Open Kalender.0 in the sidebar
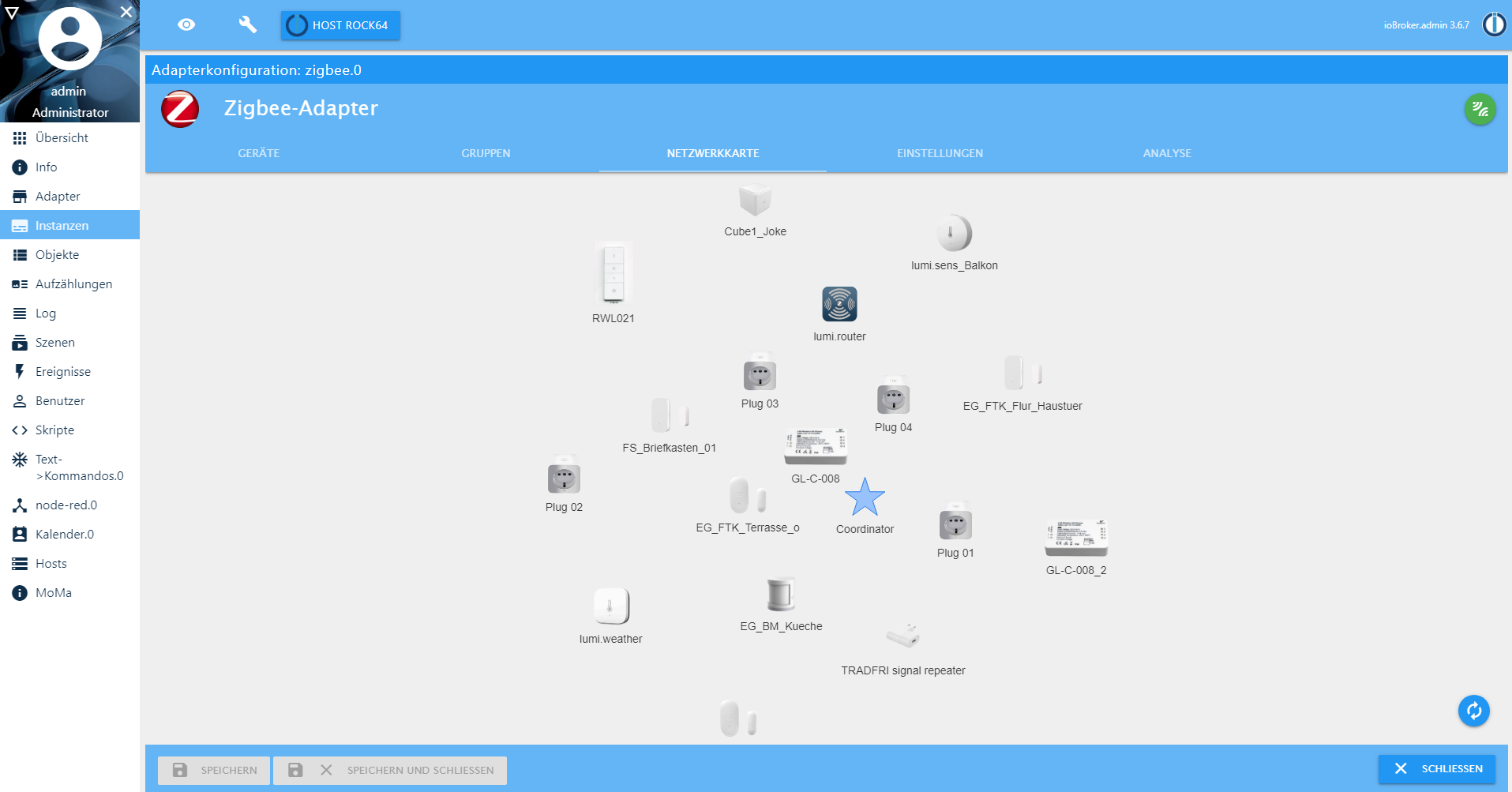Image resolution: width=1512 pixels, height=792 pixels. coord(69,535)
